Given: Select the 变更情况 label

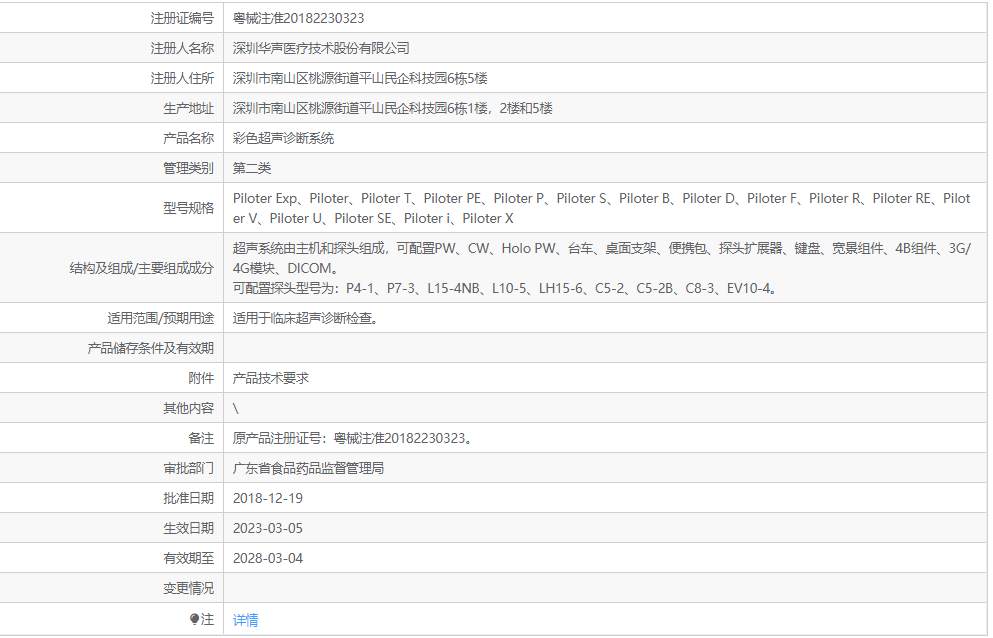Looking at the screenshot, I should (189, 589).
